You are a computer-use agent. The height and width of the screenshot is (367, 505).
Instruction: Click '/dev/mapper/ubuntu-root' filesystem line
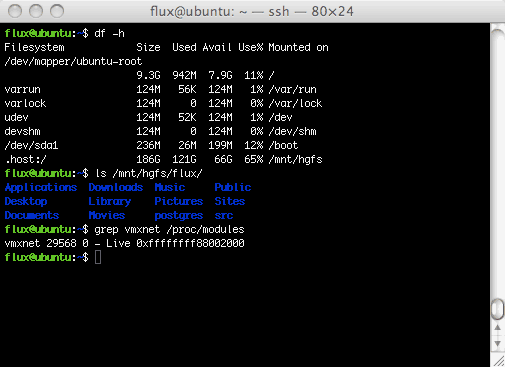click(73, 62)
